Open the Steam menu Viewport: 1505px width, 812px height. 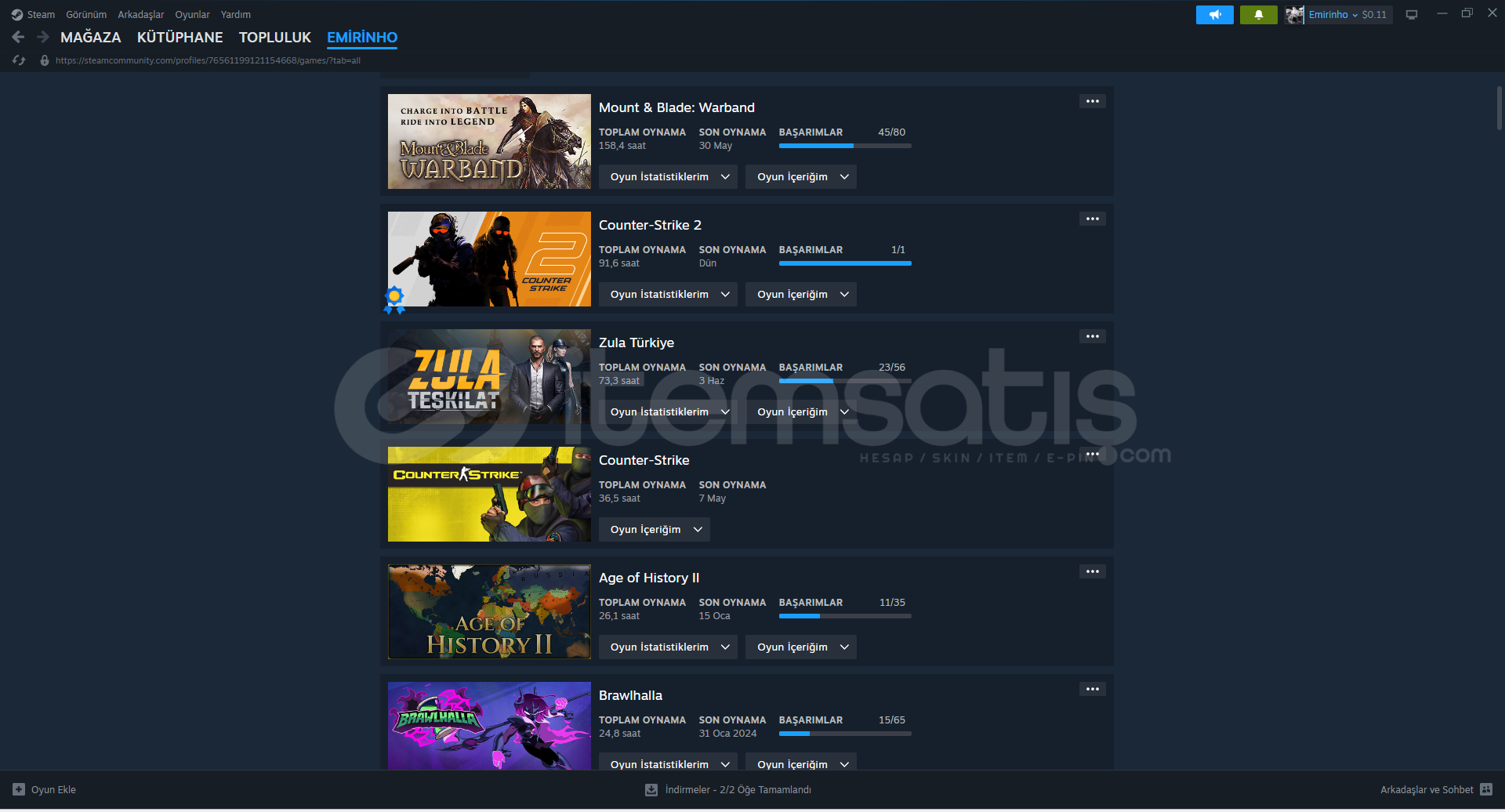click(x=41, y=15)
